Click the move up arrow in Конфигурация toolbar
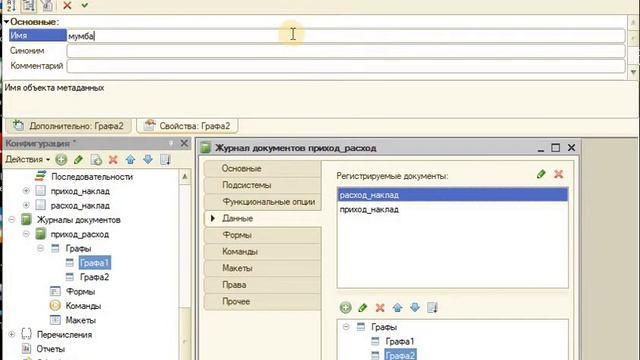This screenshot has height=360, width=640. [131, 160]
